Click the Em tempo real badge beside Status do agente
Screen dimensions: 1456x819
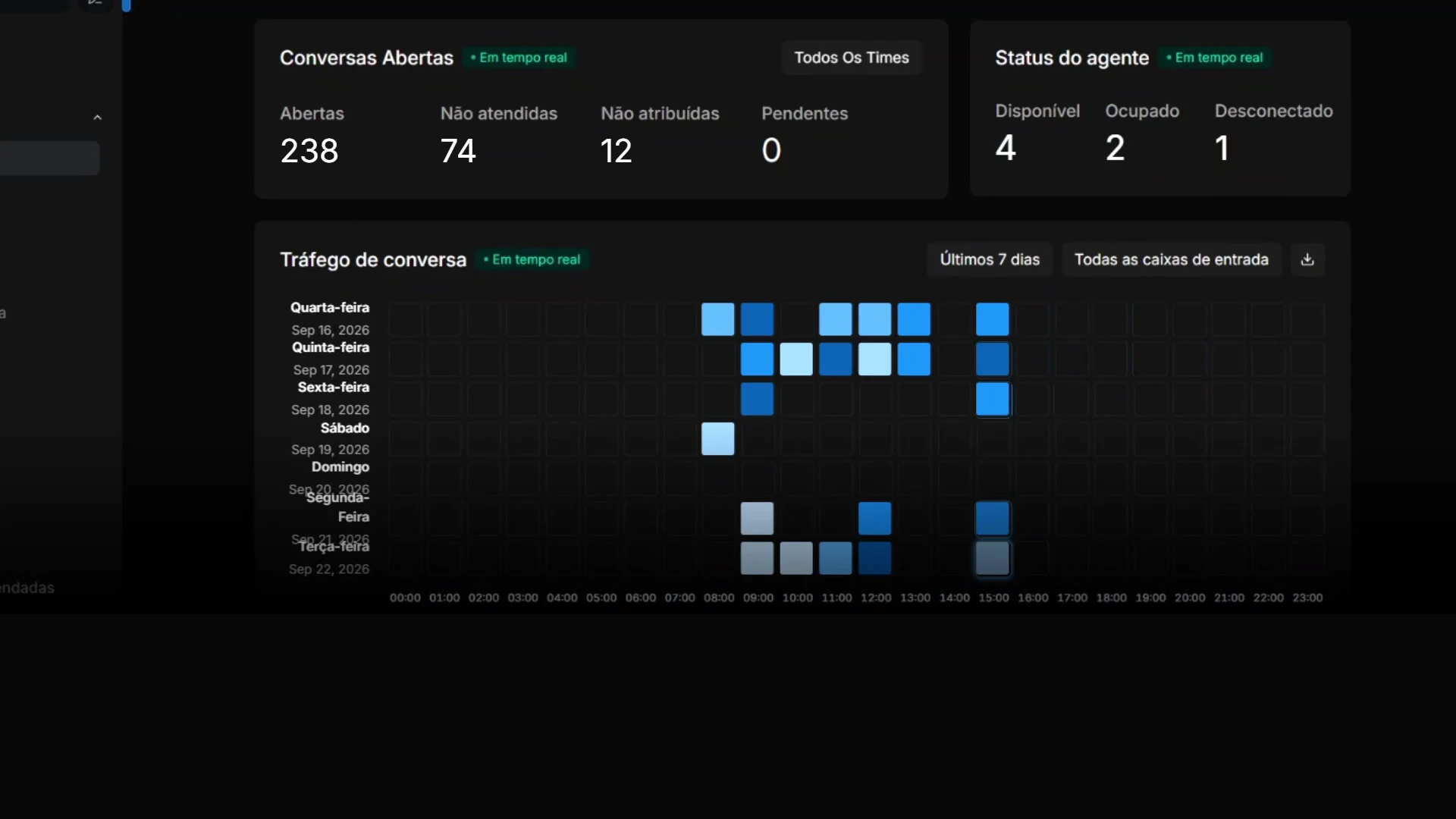(x=1215, y=58)
